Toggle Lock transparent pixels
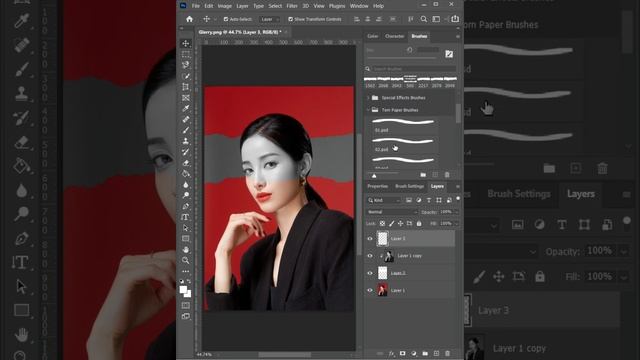Viewport: 640px width, 360px height. coord(382,223)
